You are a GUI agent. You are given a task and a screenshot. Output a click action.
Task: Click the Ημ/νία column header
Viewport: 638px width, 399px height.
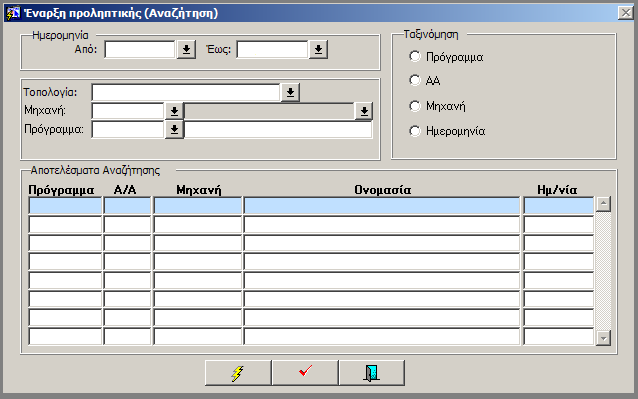click(557, 190)
